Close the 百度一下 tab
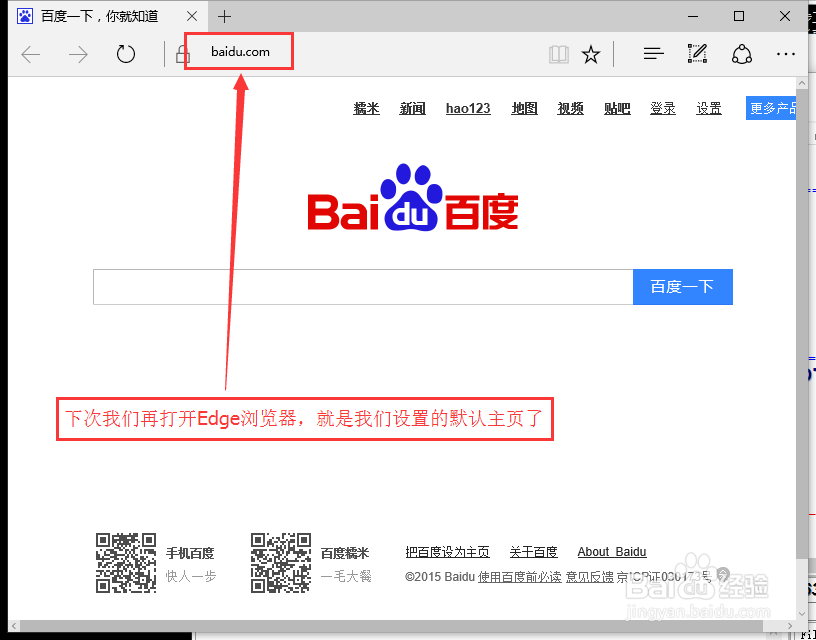 pyautogui.click(x=192, y=17)
